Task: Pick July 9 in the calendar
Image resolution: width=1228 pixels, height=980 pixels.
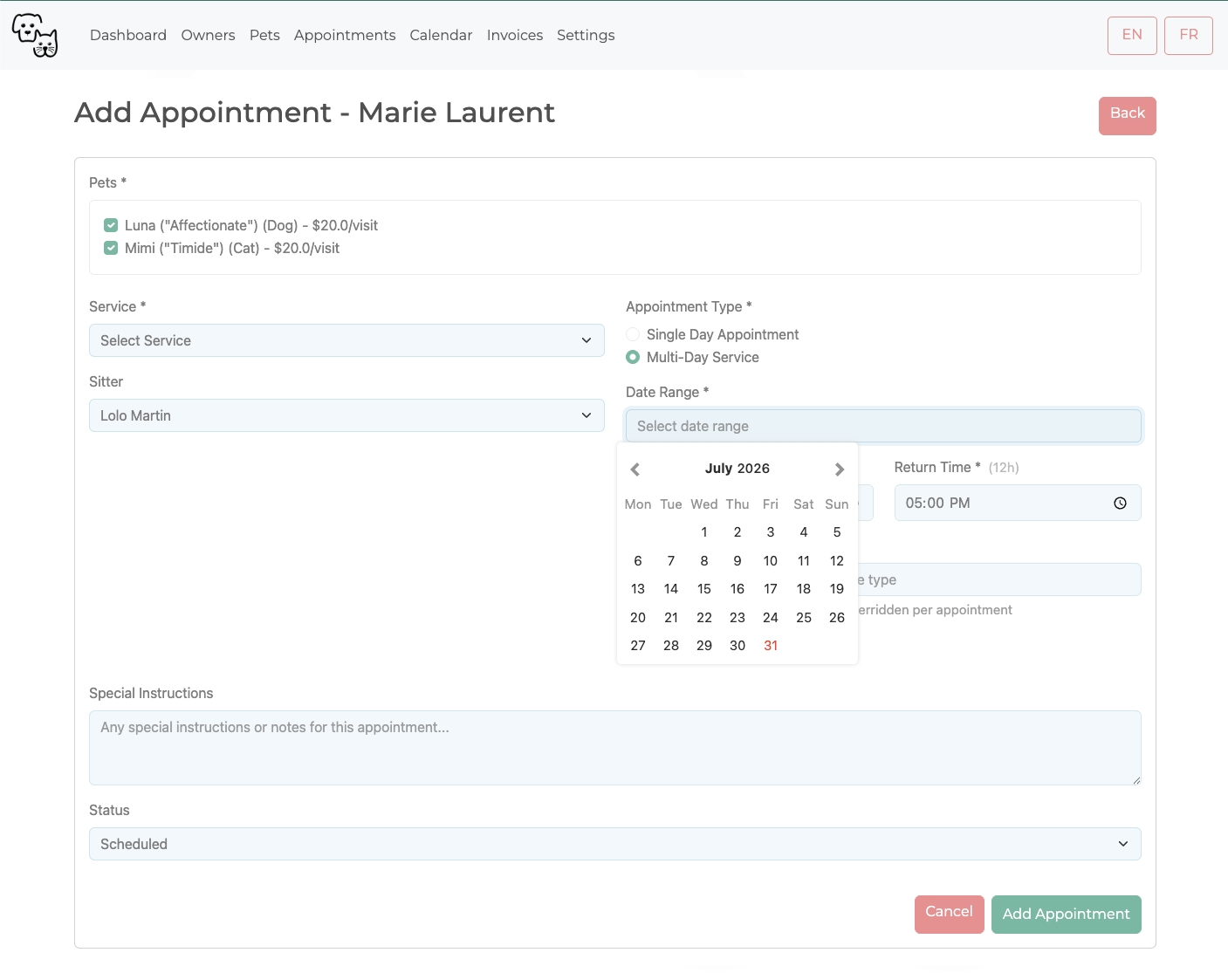Action: pos(737,561)
